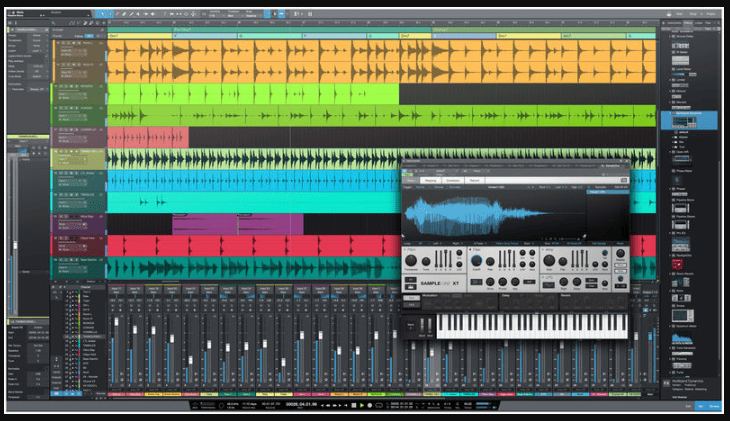This screenshot has width=730, height=421.
Task: Select the Dm7 chord block
Action: coord(415,35)
